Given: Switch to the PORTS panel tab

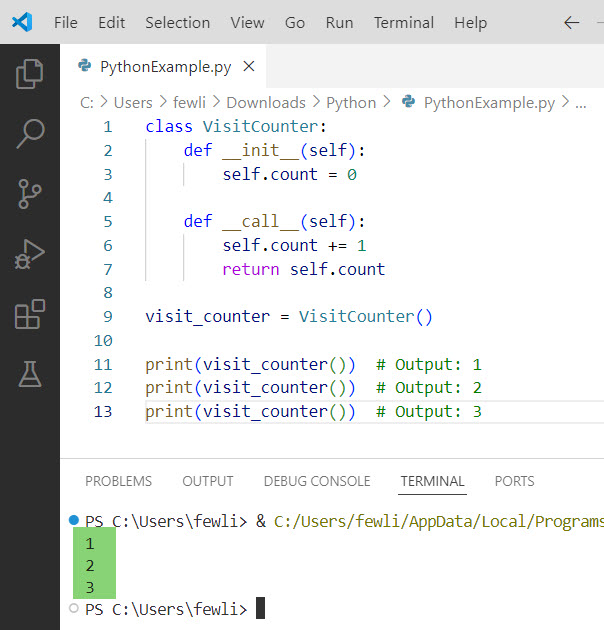Looking at the screenshot, I should [514, 481].
